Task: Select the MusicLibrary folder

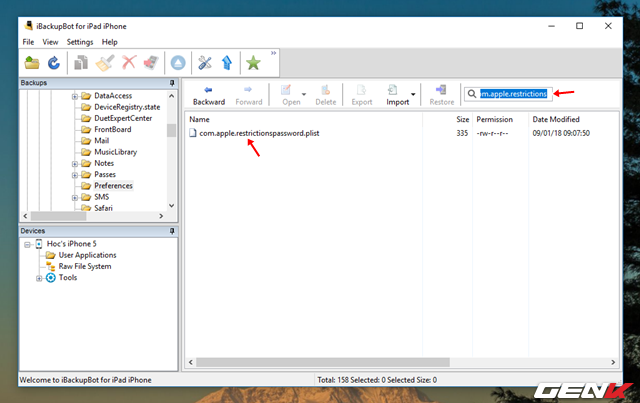Action: point(116,152)
